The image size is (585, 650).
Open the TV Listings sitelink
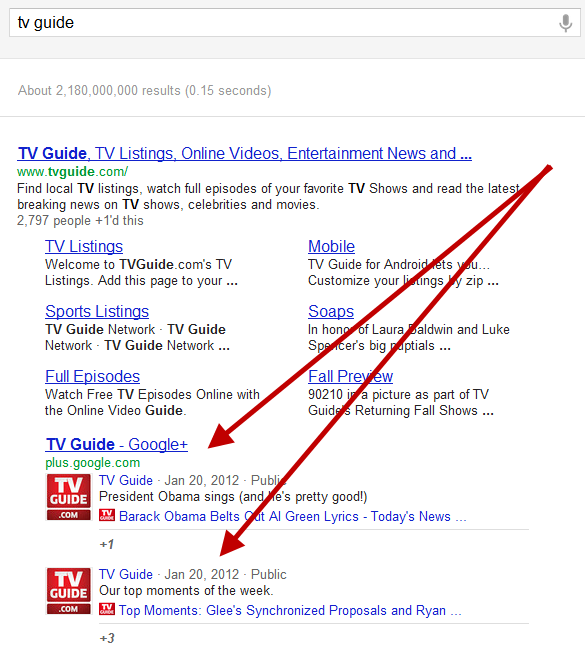click(84, 246)
